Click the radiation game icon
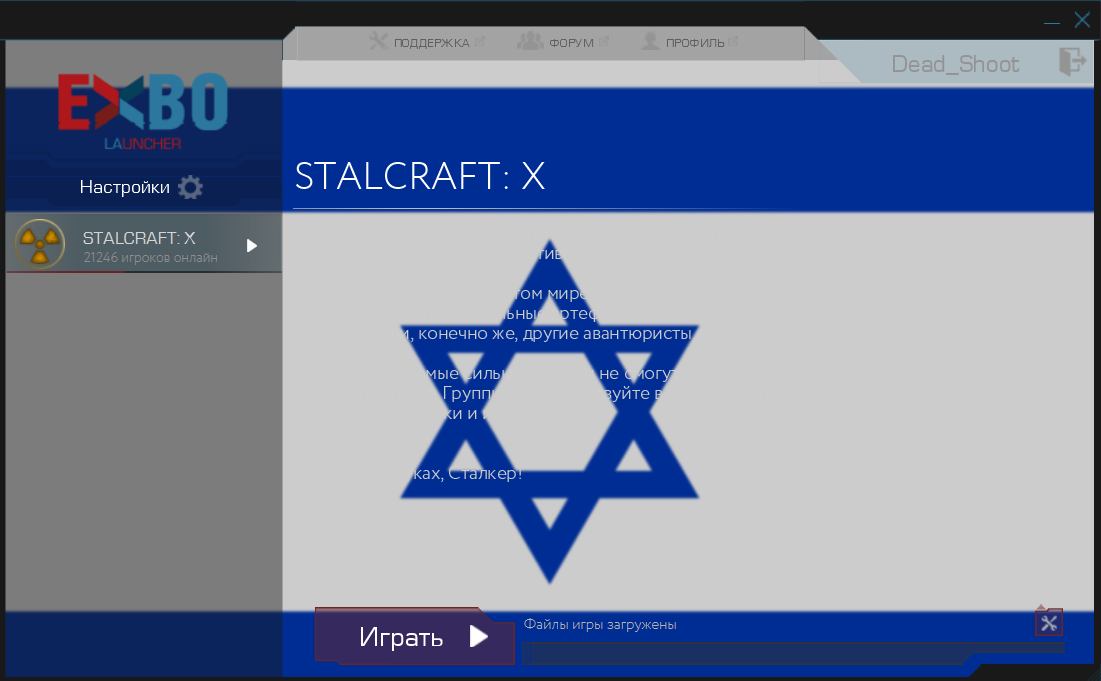The height and width of the screenshot is (681, 1101). 40,244
